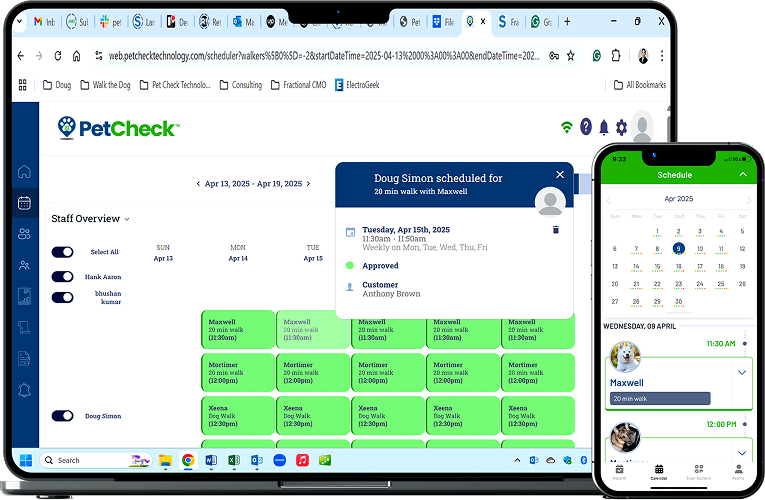Open the browser home page
This screenshot has width=765, height=500.
(x=77, y=56)
